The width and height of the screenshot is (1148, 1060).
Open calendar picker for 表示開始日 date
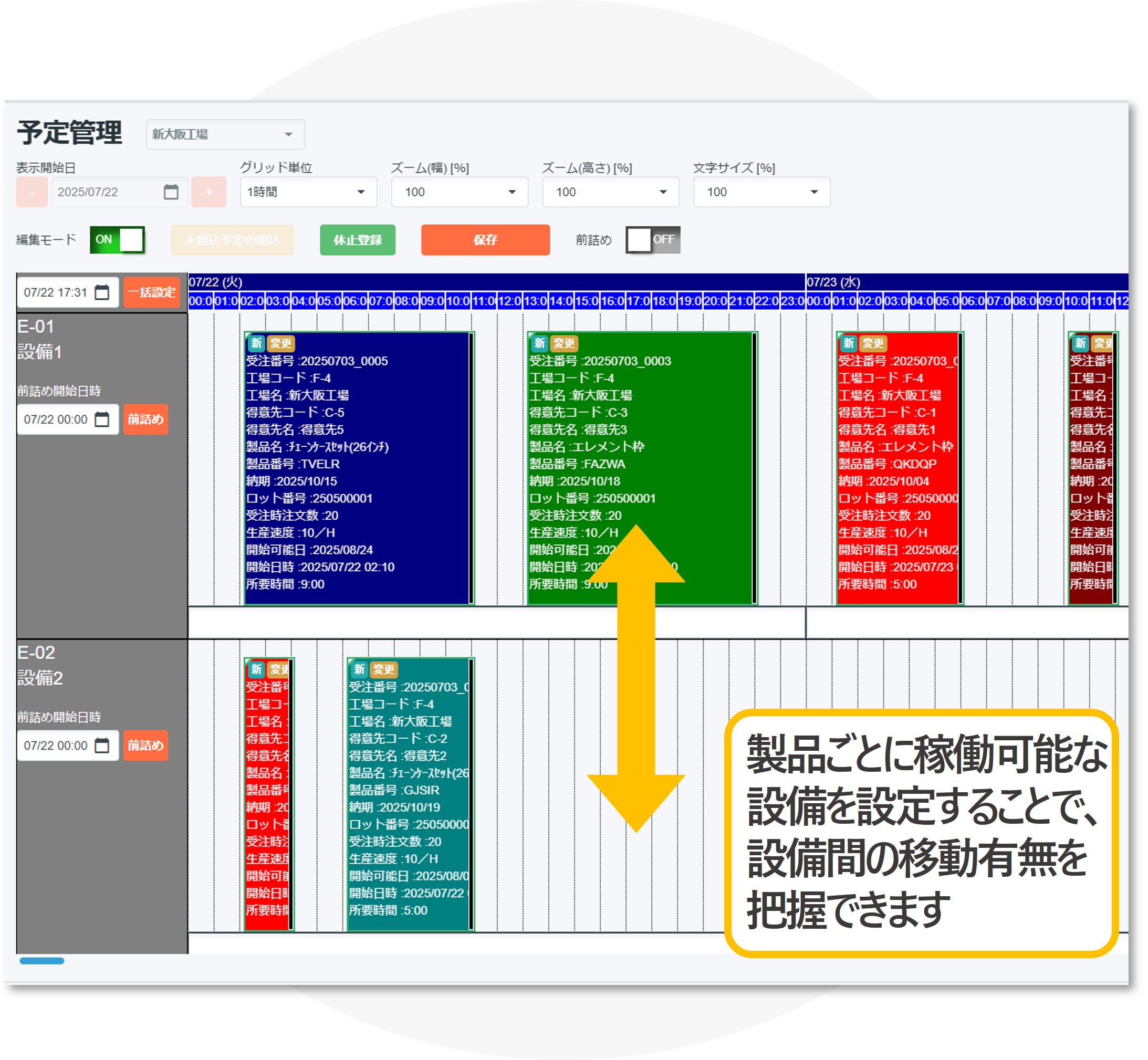coord(171,192)
